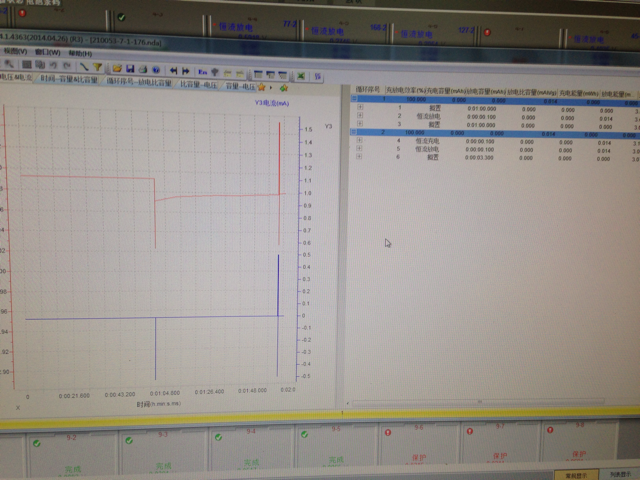The height and width of the screenshot is (480, 640).
Task: Click the second layout window icon
Action: tap(270, 75)
